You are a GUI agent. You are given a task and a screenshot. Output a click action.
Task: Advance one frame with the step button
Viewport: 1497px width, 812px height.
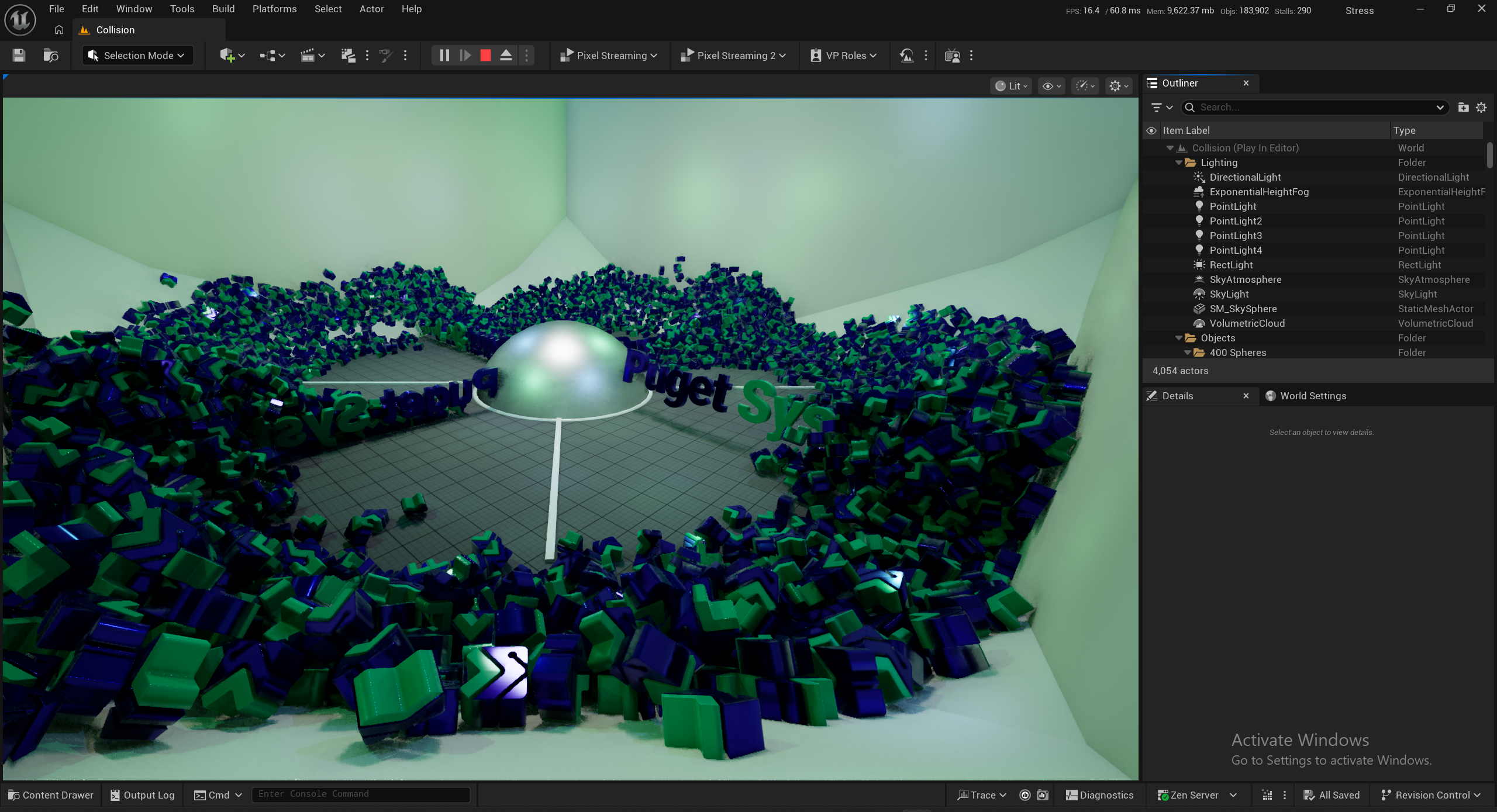[x=465, y=56]
